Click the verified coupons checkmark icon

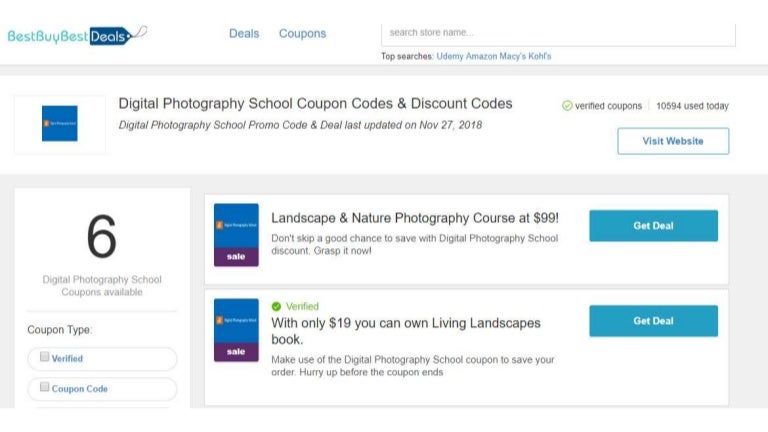[567, 106]
